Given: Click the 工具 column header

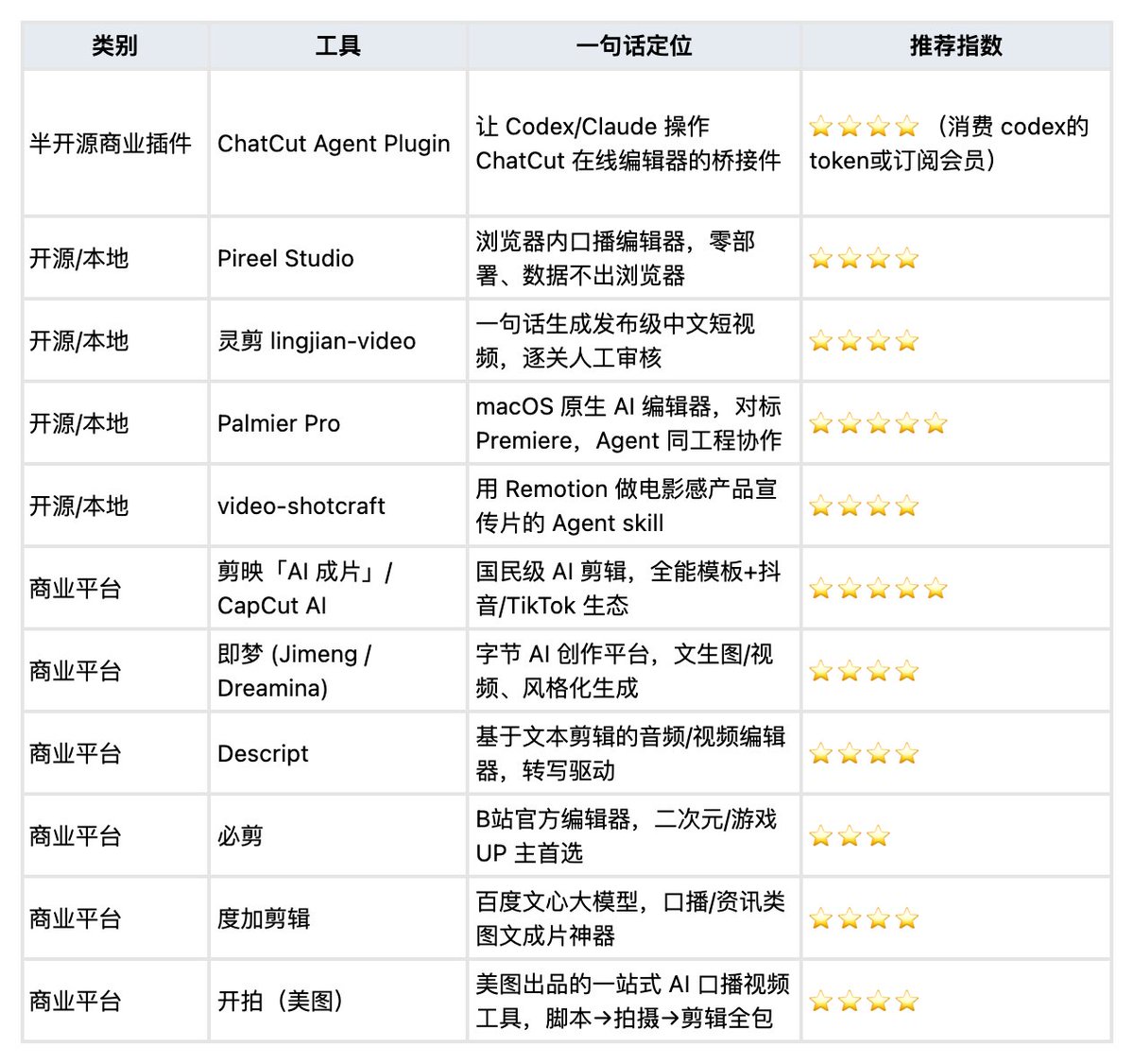Looking at the screenshot, I should click(337, 45).
